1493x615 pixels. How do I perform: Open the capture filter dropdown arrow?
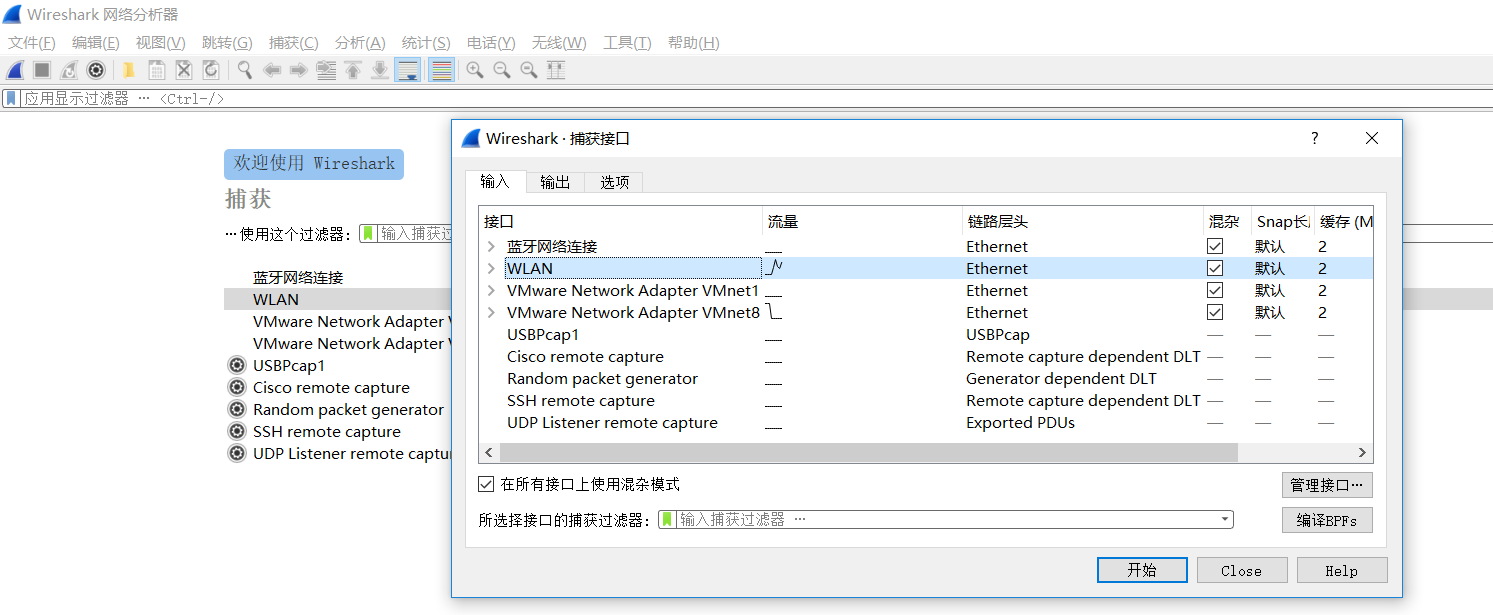point(1225,520)
